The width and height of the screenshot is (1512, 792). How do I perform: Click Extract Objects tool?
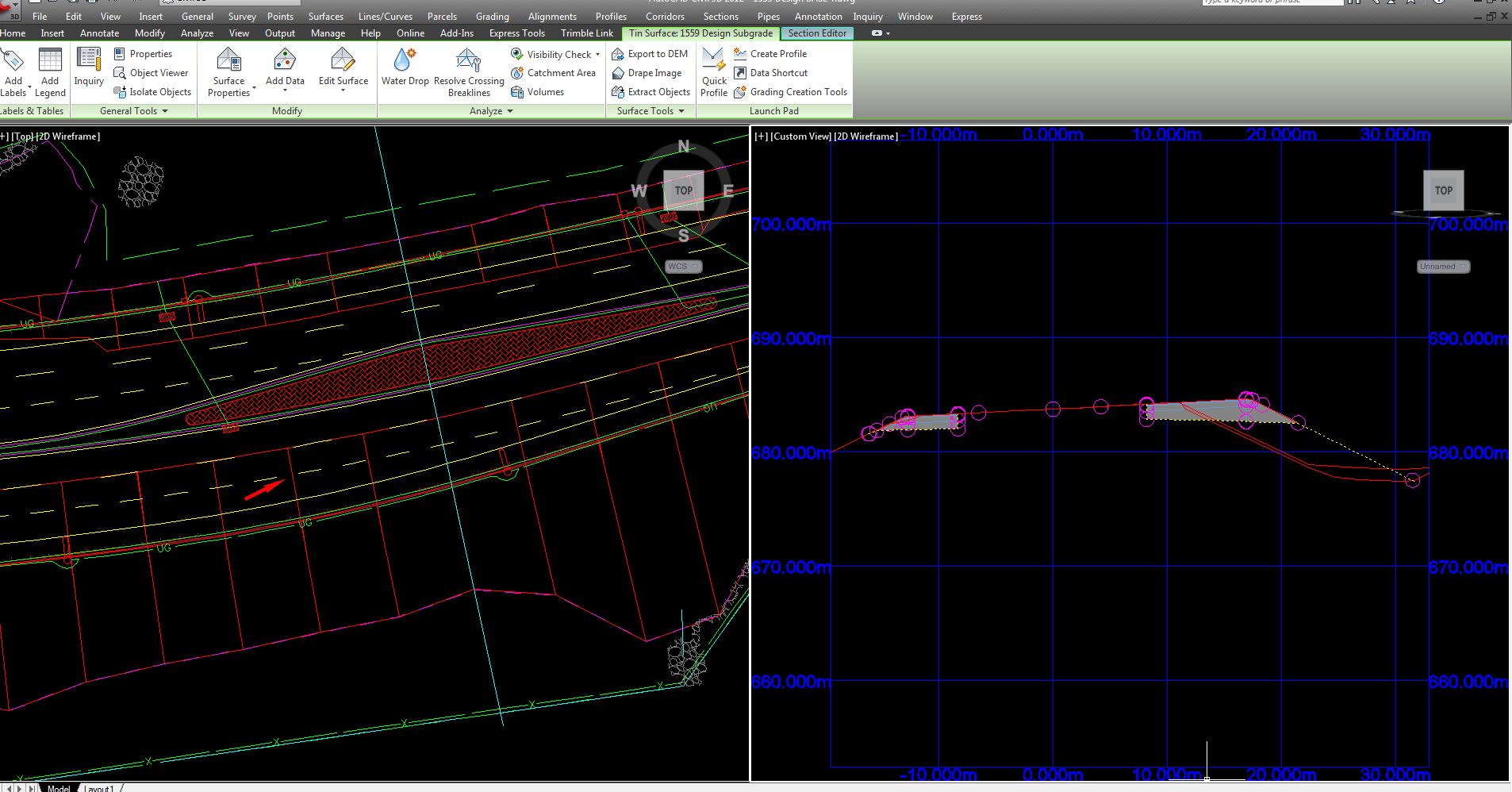tap(650, 92)
